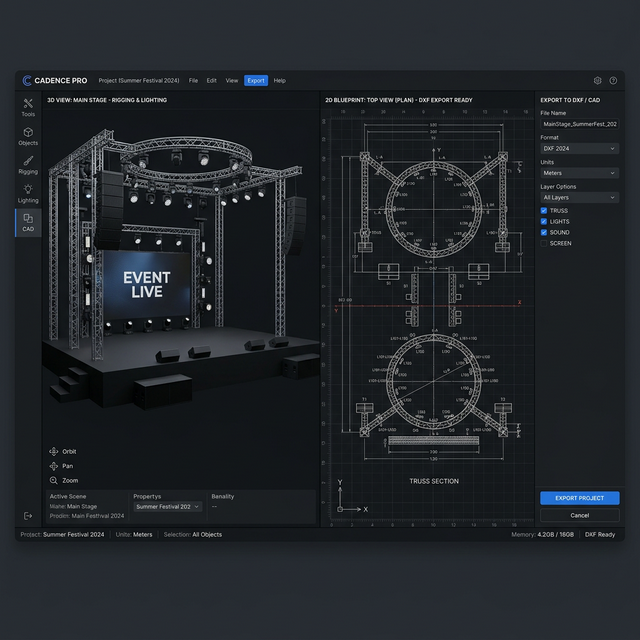Click the File Name input field

(x=579, y=124)
